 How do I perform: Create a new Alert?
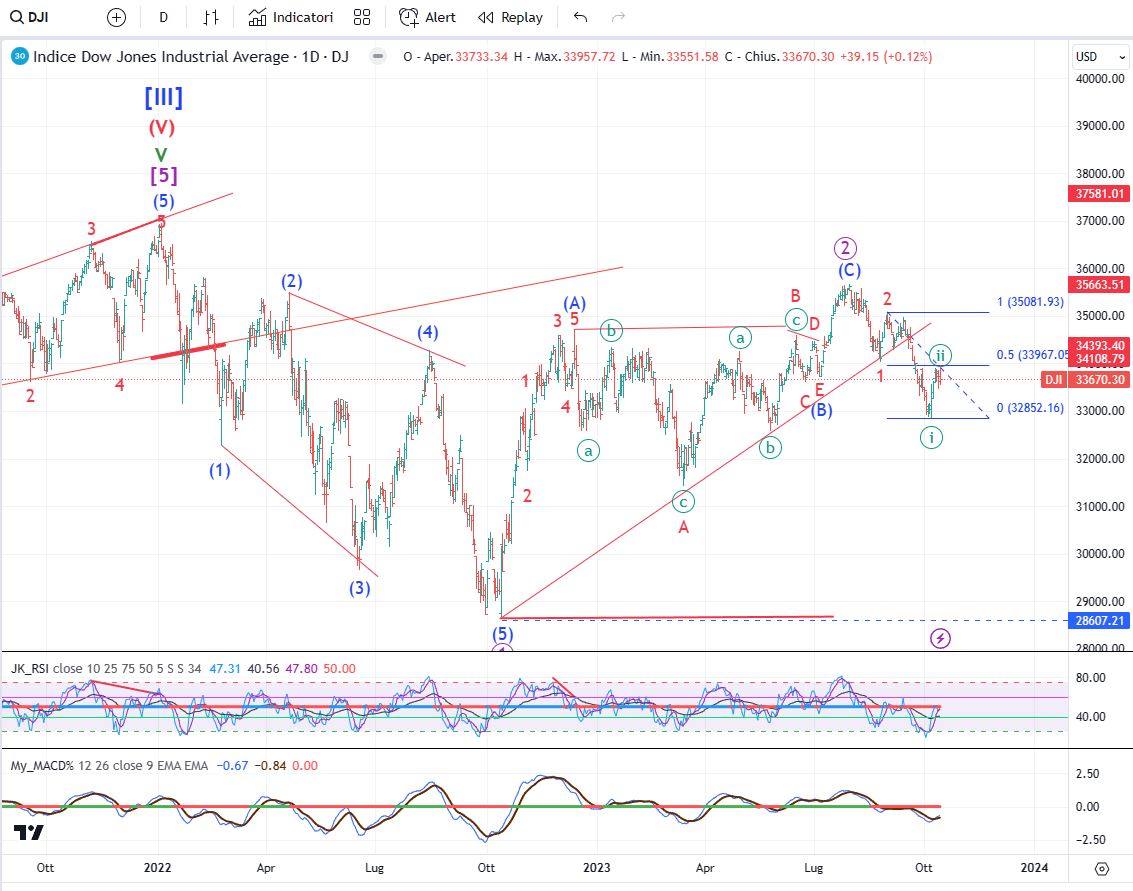point(428,17)
